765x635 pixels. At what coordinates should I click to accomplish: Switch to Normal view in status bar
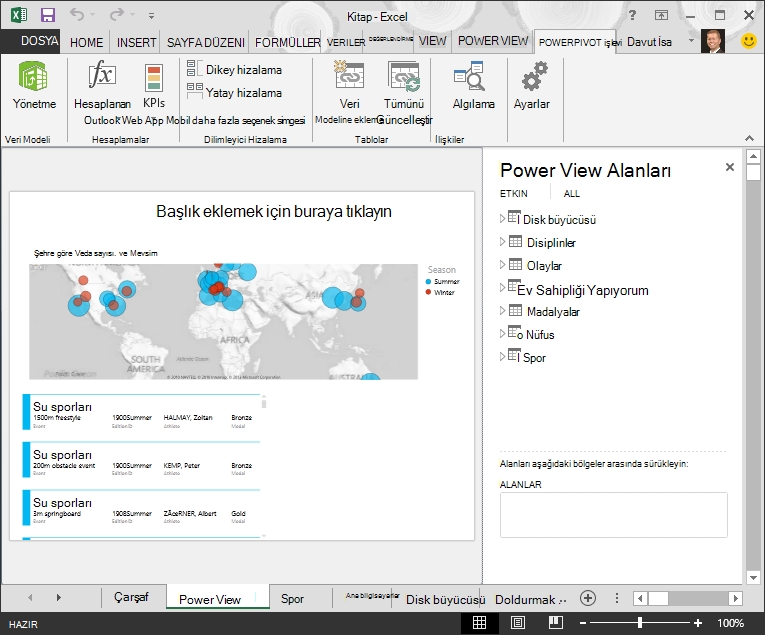pos(480,623)
